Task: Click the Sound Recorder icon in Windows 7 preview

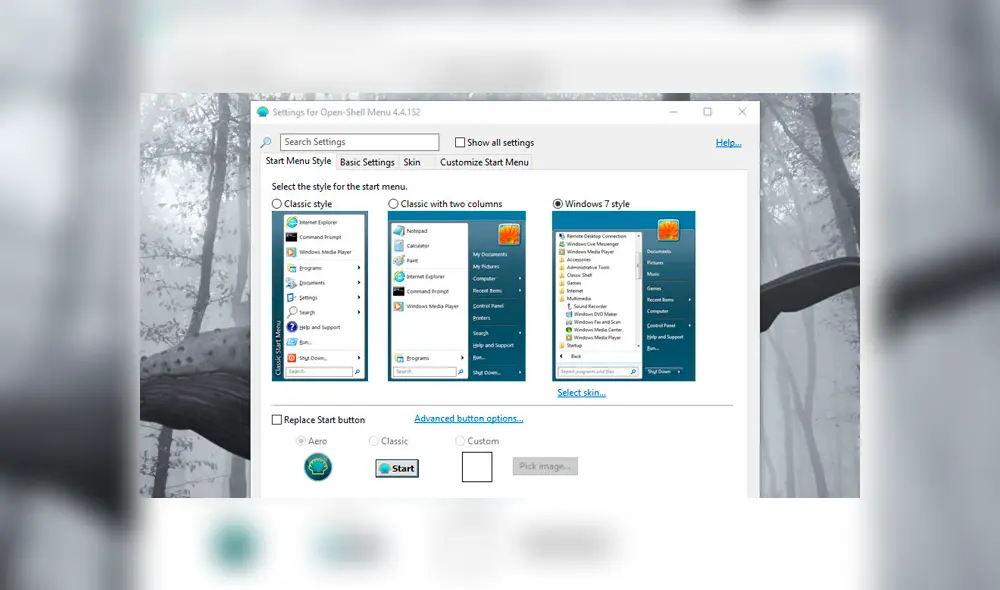Action: click(570, 306)
